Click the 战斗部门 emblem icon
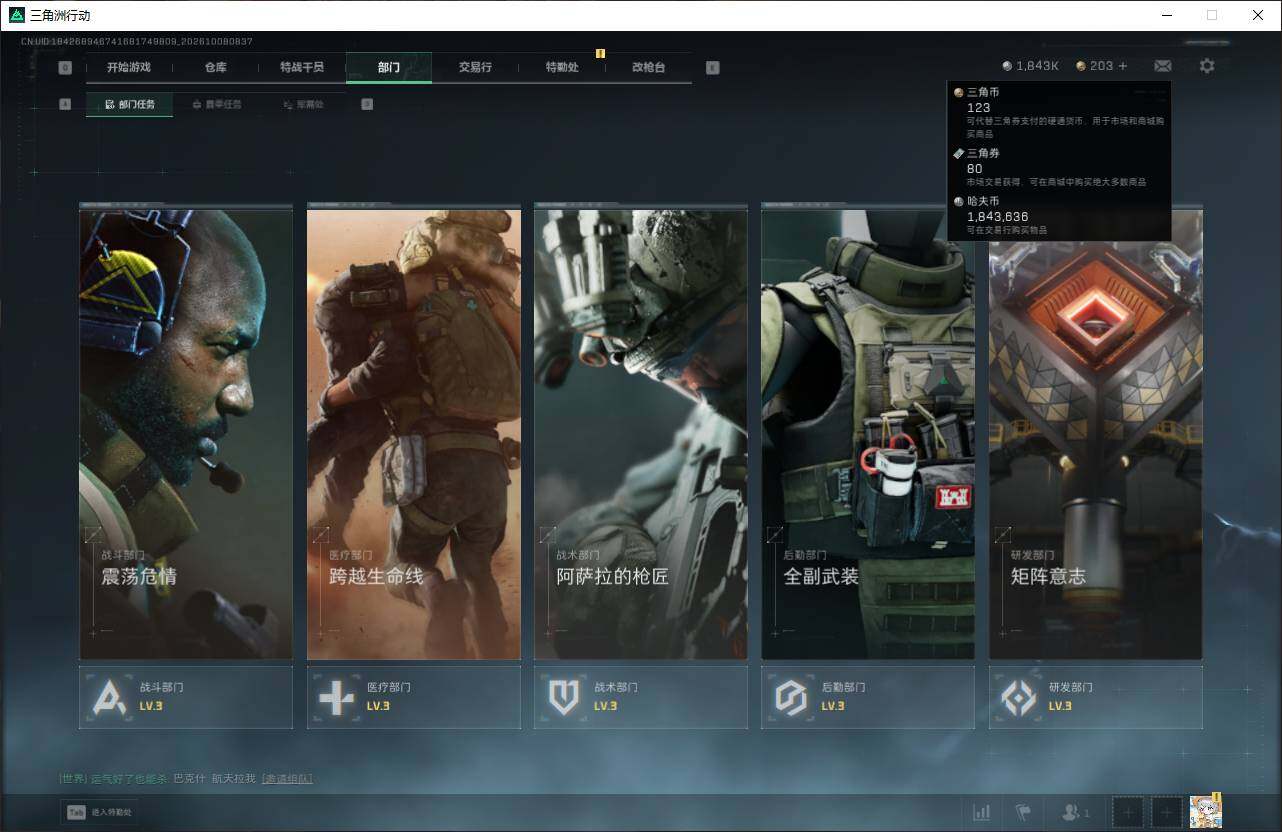Screen dimensions: 1282x832 tap(108, 697)
